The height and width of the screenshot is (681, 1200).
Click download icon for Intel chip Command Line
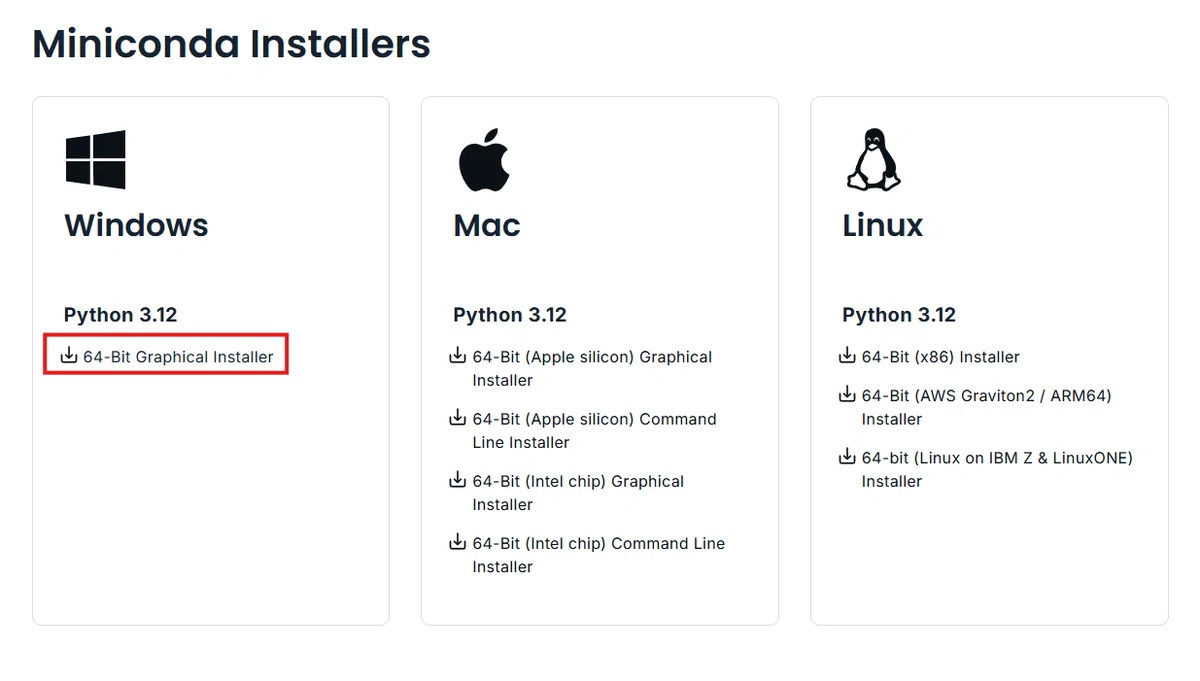click(457, 542)
